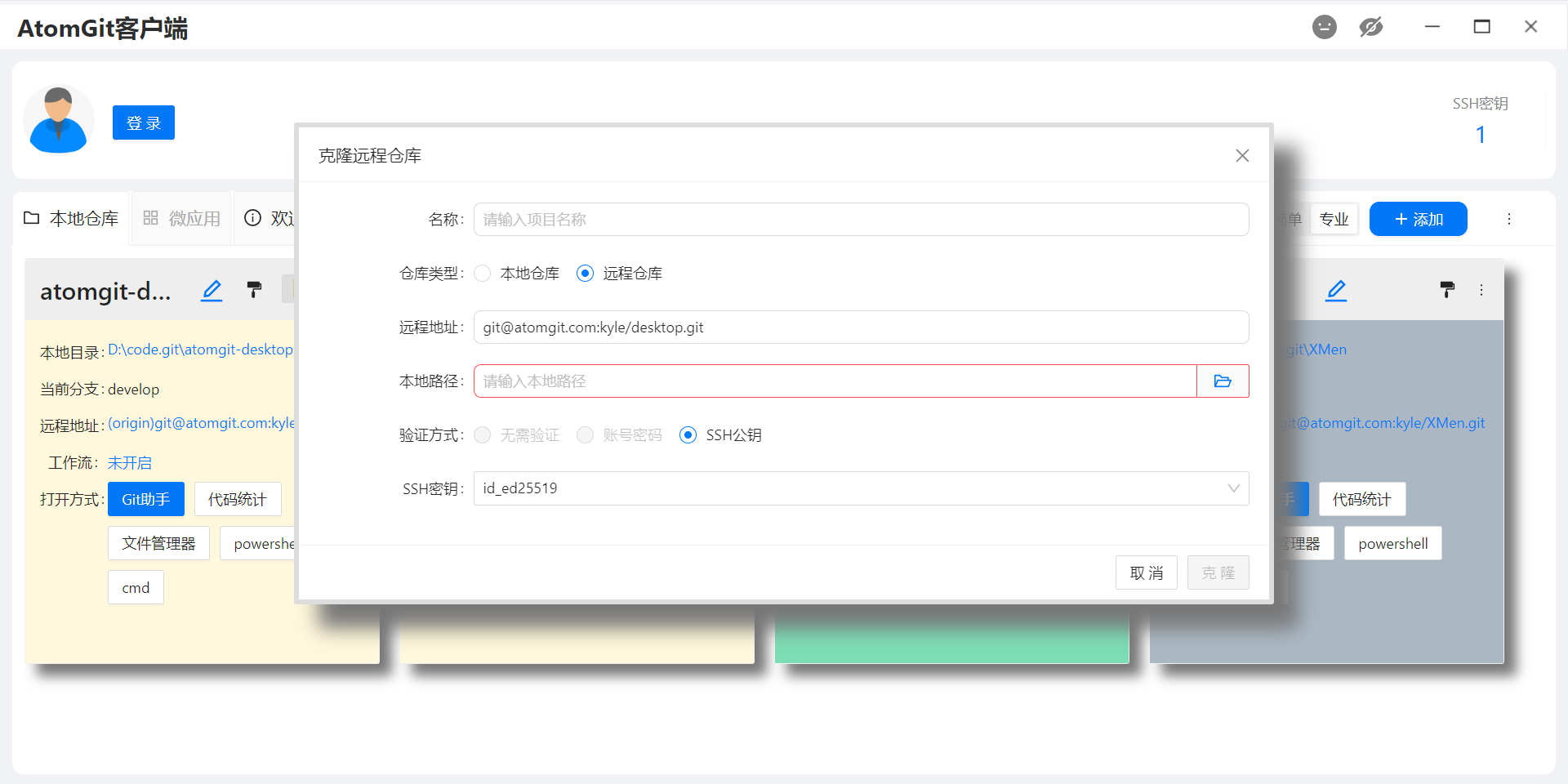Select 远程仓库 repository type radio
The height and width of the screenshot is (784, 1568).
(586, 273)
